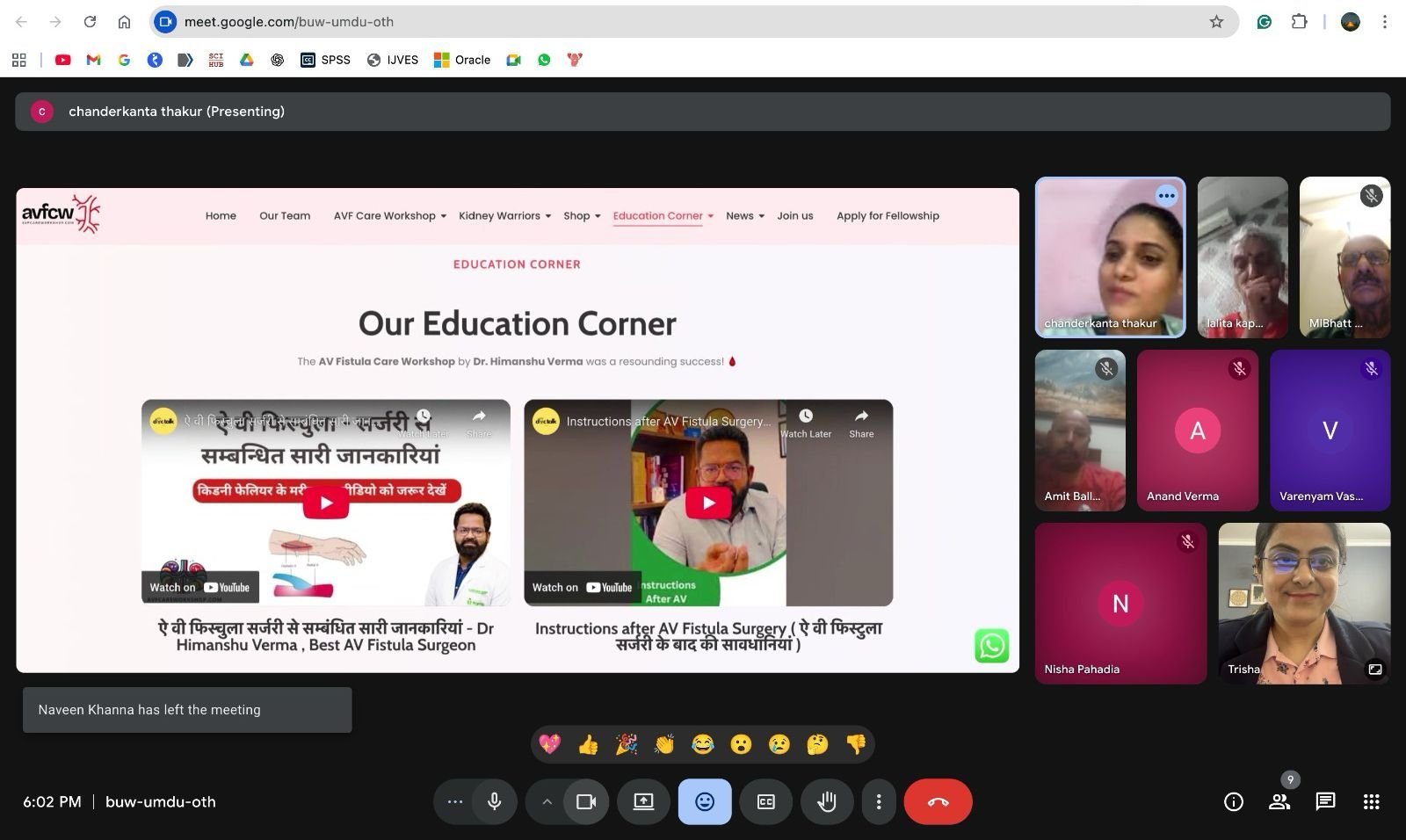1406x840 pixels.
Task: Click the Present now share screen icon
Action: 643,801
